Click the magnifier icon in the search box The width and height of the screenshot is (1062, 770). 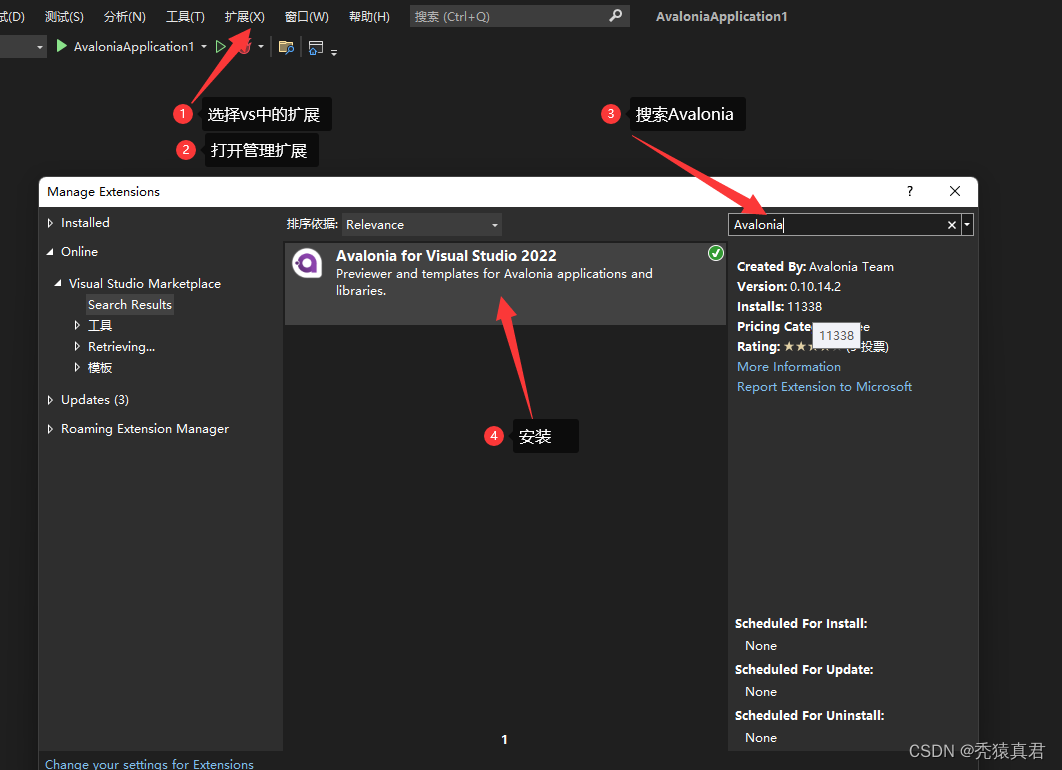tap(615, 16)
